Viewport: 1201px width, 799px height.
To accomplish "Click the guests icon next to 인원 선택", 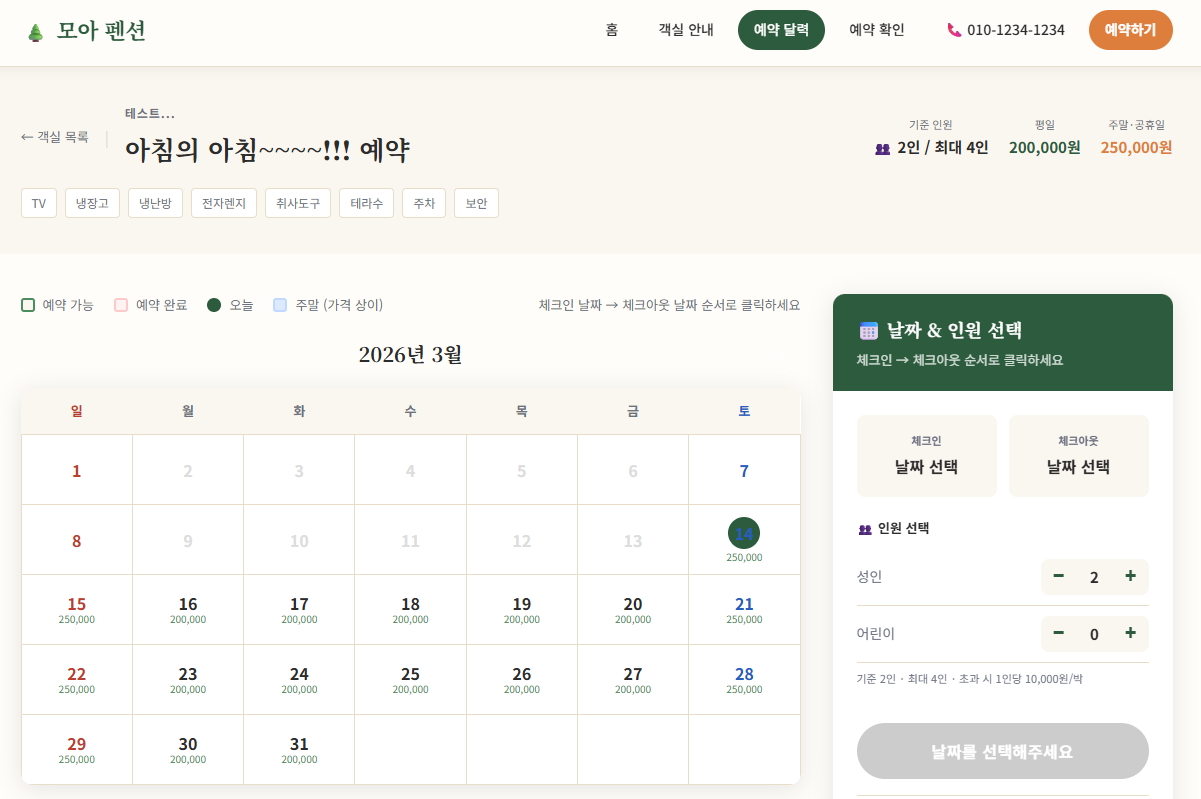I will pyautogui.click(x=865, y=529).
